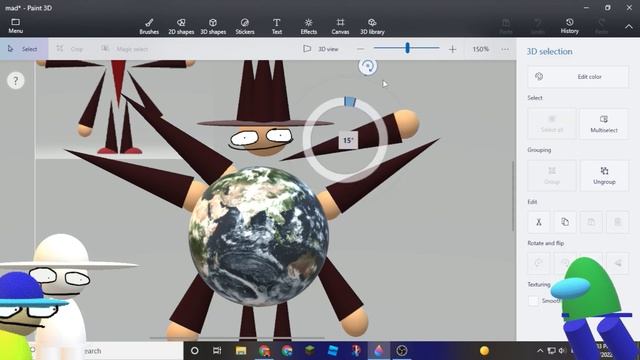
Task: Click the Paste toolbar icon
Action: (506, 26)
